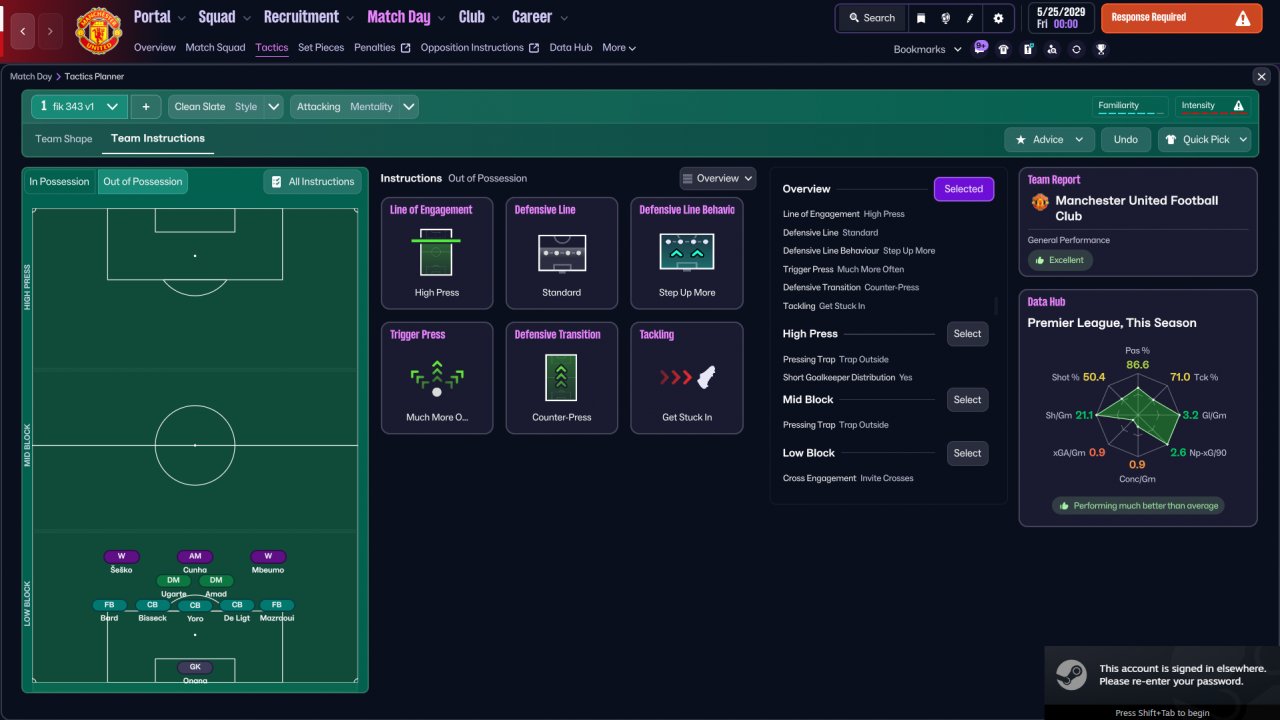Click Select next to High Press

(967, 334)
